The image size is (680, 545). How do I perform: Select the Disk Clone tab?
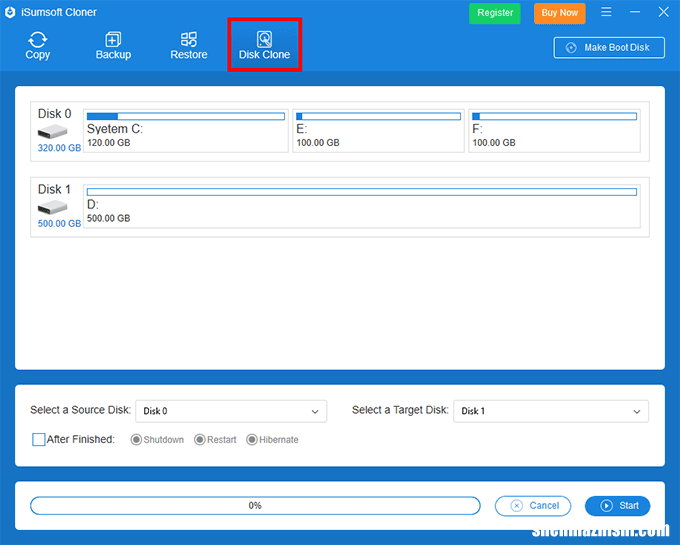[x=265, y=45]
